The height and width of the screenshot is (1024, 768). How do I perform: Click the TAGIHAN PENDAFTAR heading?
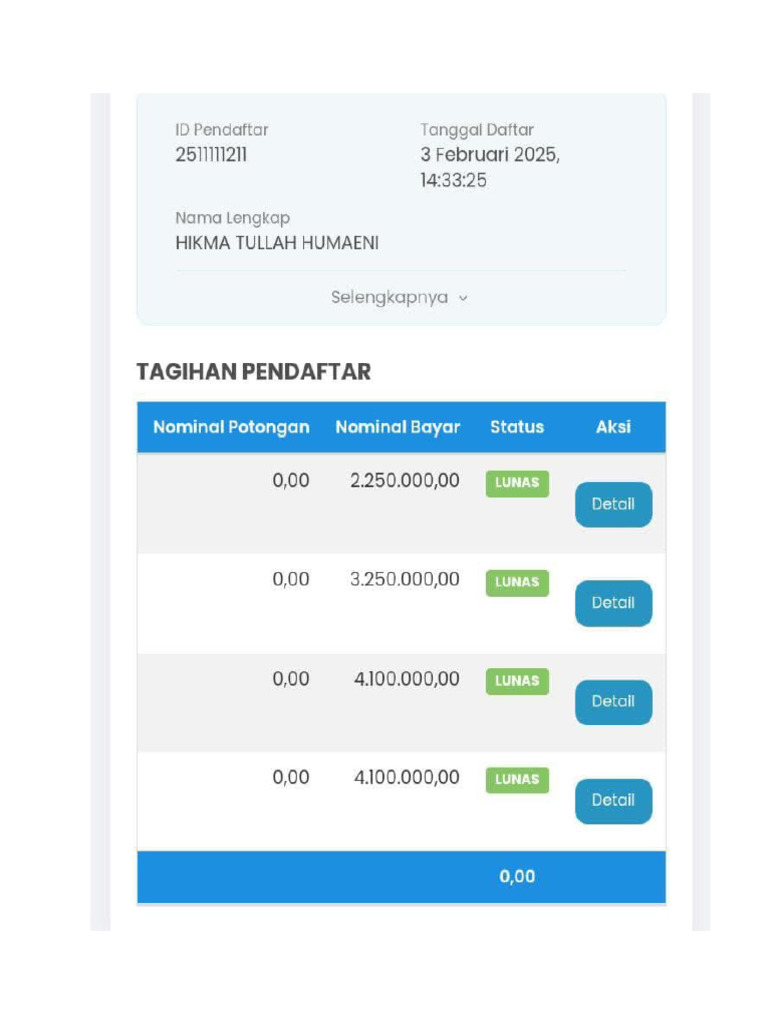(253, 372)
